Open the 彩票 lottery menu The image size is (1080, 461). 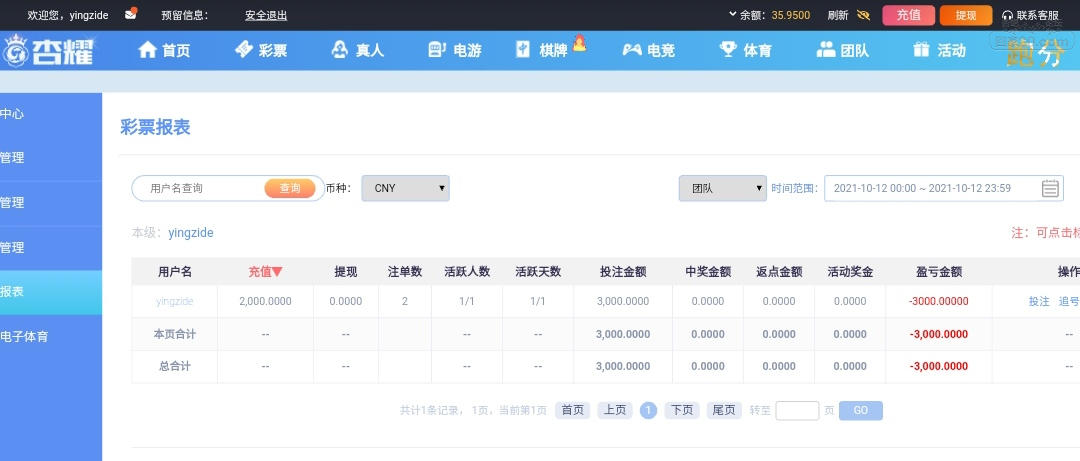click(x=261, y=50)
